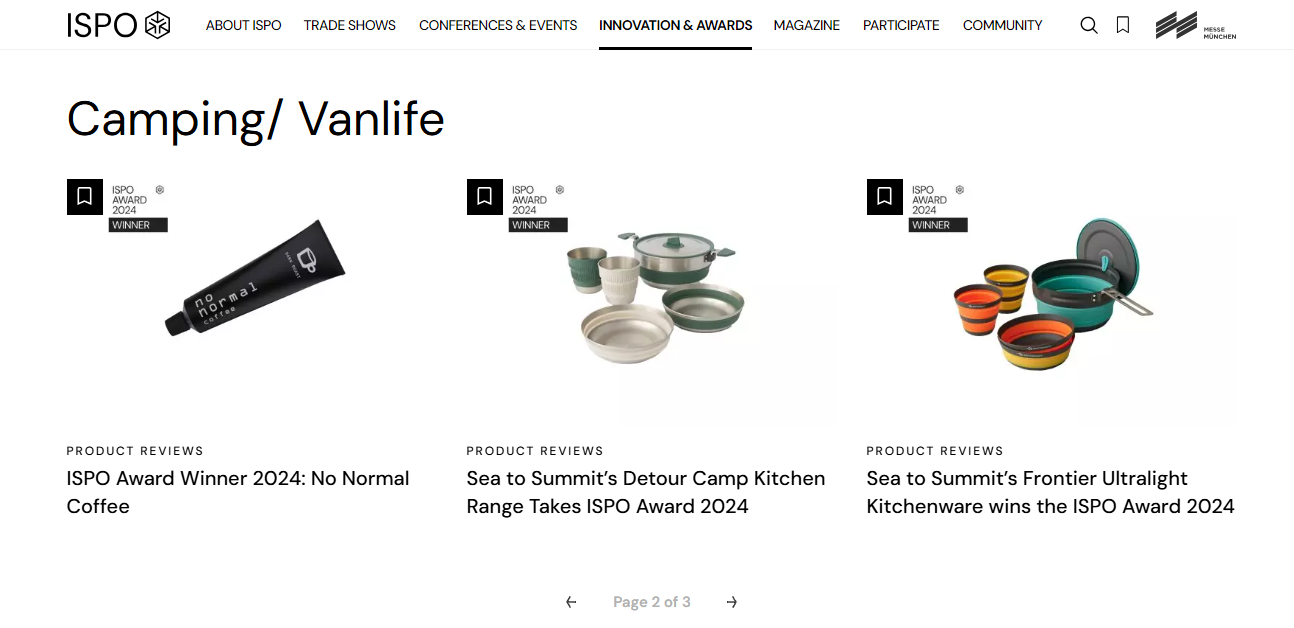Image resolution: width=1294 pixels, height=628 pixels.
Task: Click the ISPO logo in header
Action: click(118, 25)
